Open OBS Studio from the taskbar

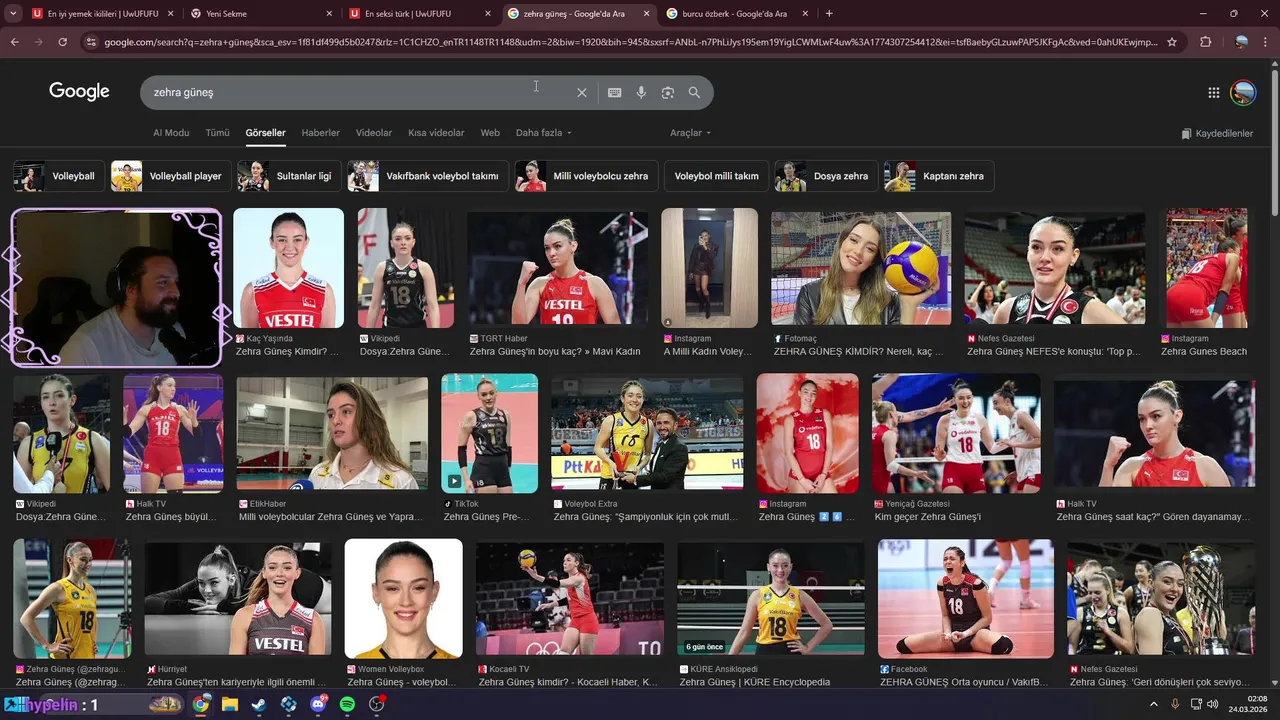click(x=377, y=704)
